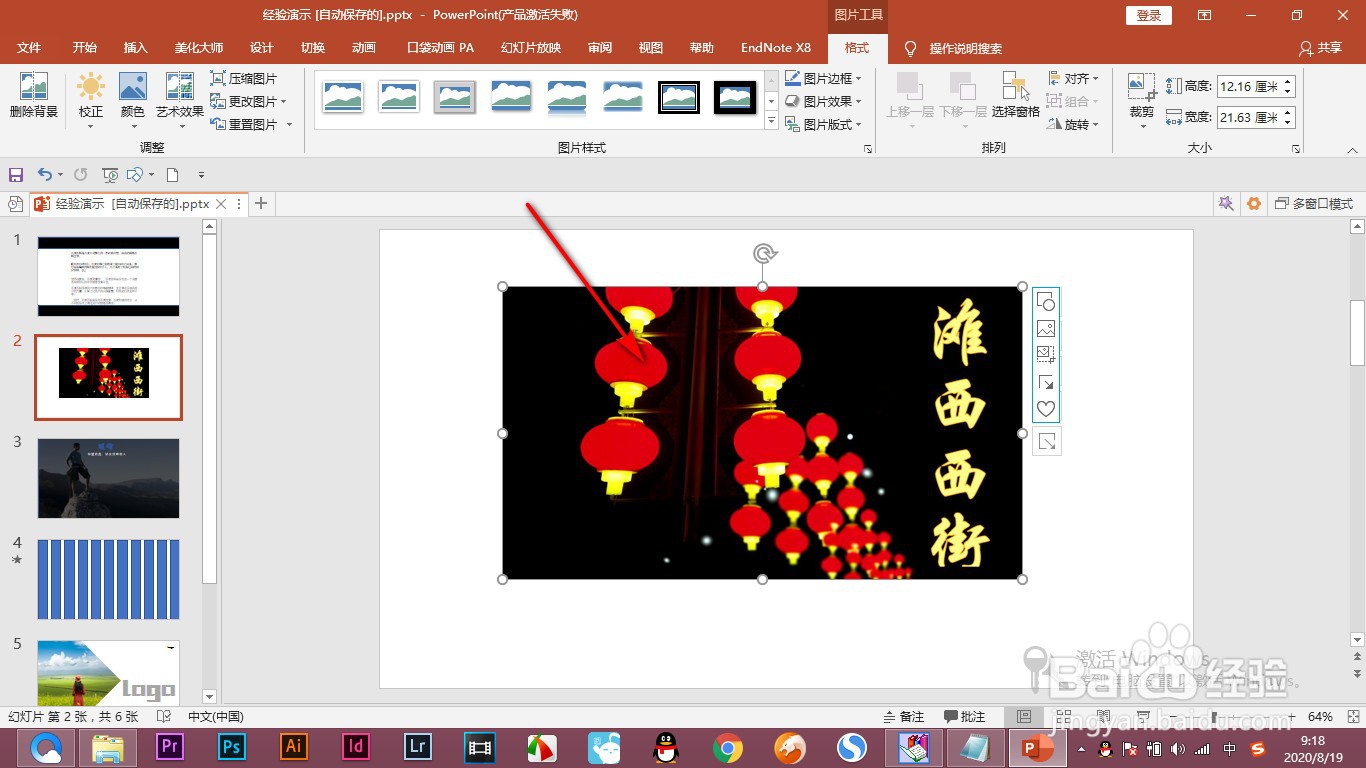Click the shape icon at top of picture side toolbar
1366x768 pixels.
(1046, 301)
